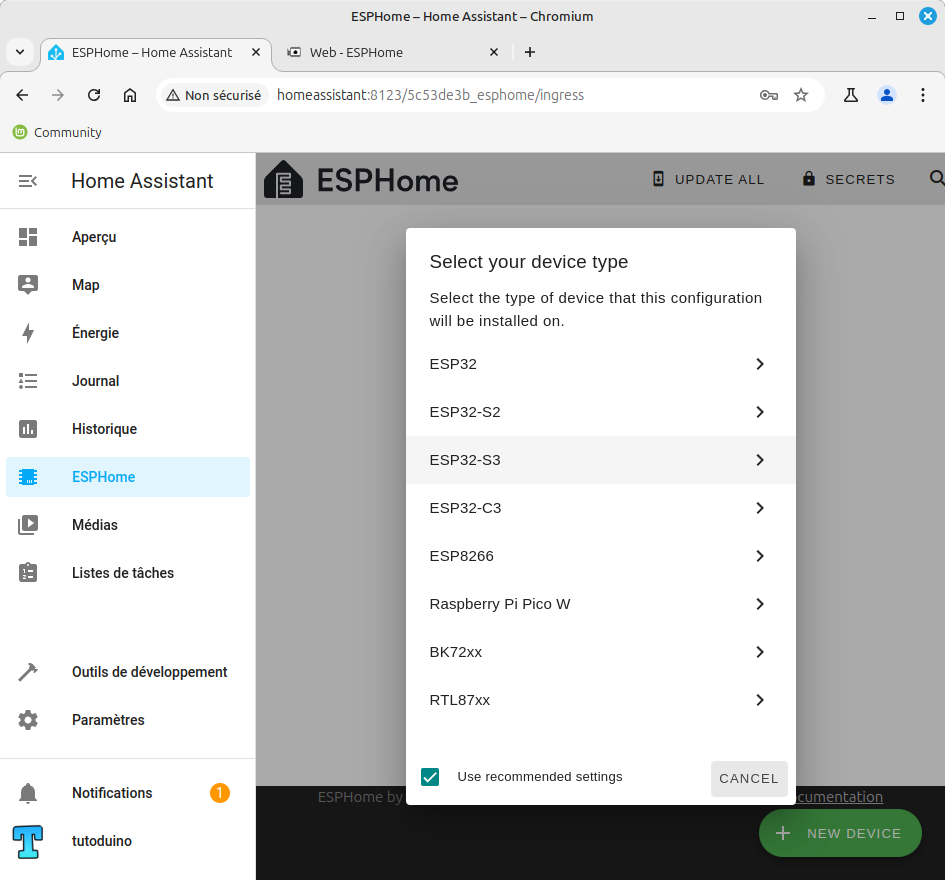Open the Chromium labs flask icon
945x880 pixels.
(851, 95)
